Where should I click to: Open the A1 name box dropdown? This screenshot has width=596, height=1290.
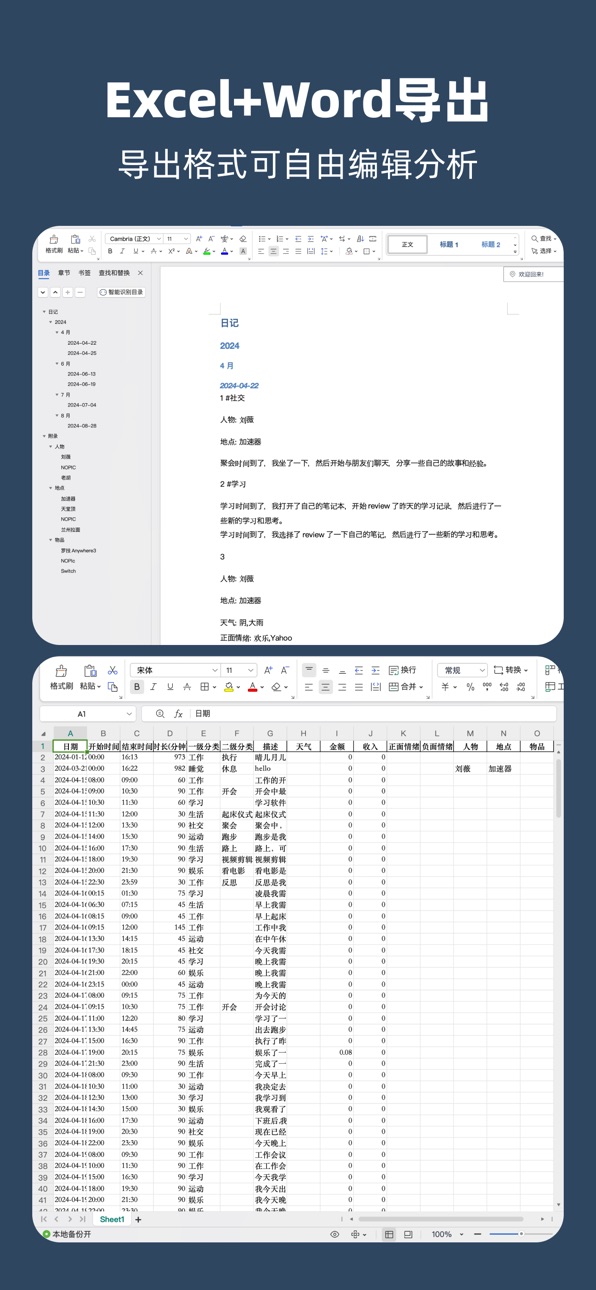point(129,714)
